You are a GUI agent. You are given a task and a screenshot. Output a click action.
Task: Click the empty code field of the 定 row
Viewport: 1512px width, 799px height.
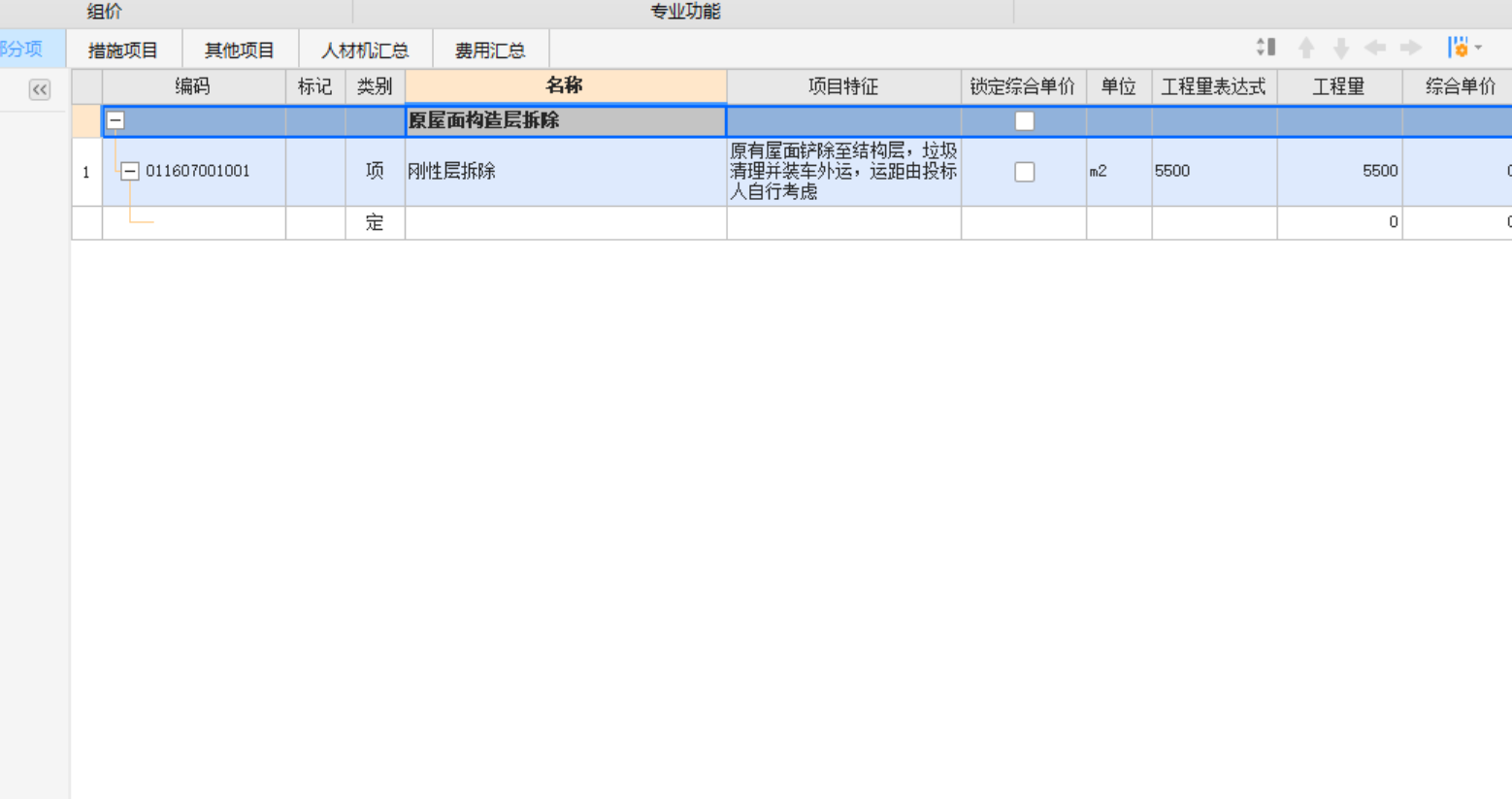point(193,222)
